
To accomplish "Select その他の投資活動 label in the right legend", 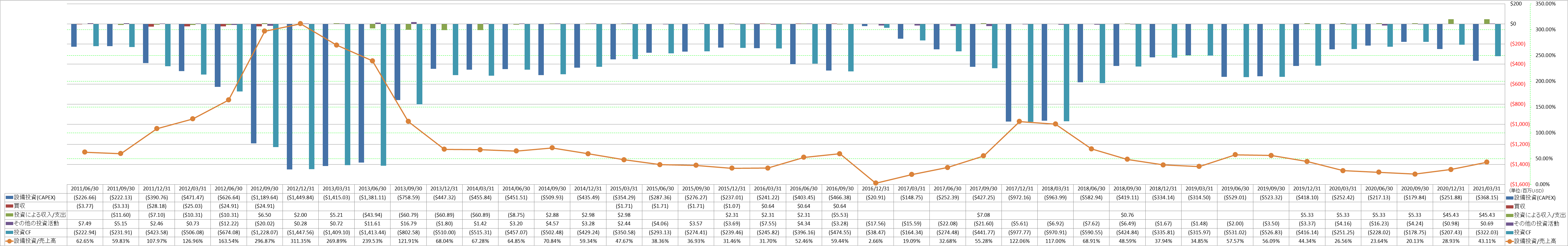I will tap(1536, 224).
